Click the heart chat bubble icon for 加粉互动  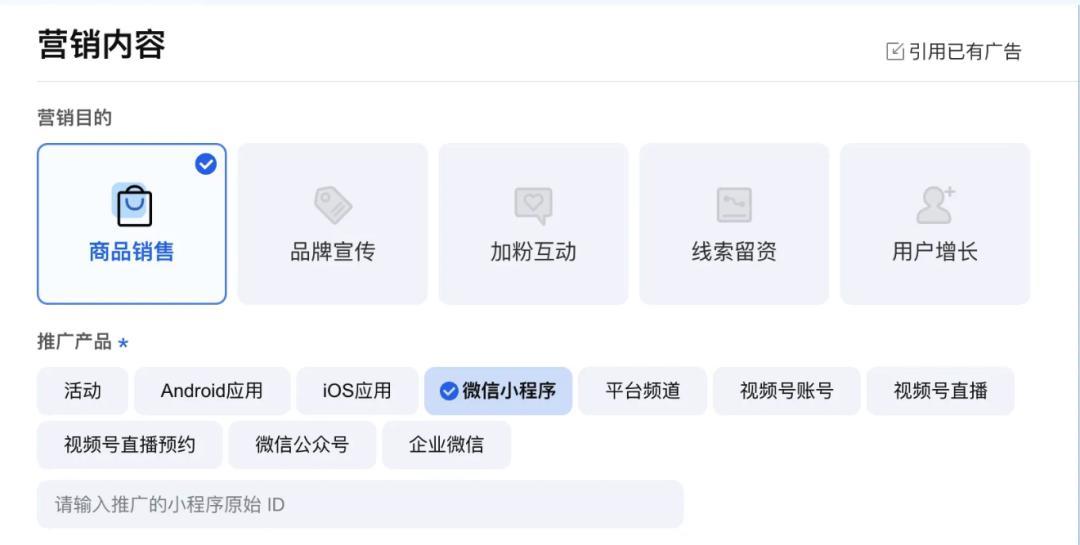coord(533,205)
